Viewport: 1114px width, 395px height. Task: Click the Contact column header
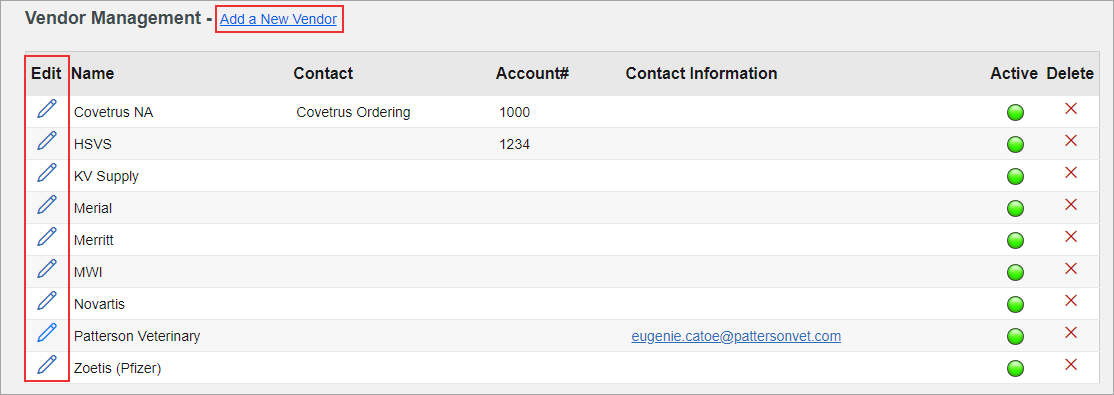coord(323,73)
